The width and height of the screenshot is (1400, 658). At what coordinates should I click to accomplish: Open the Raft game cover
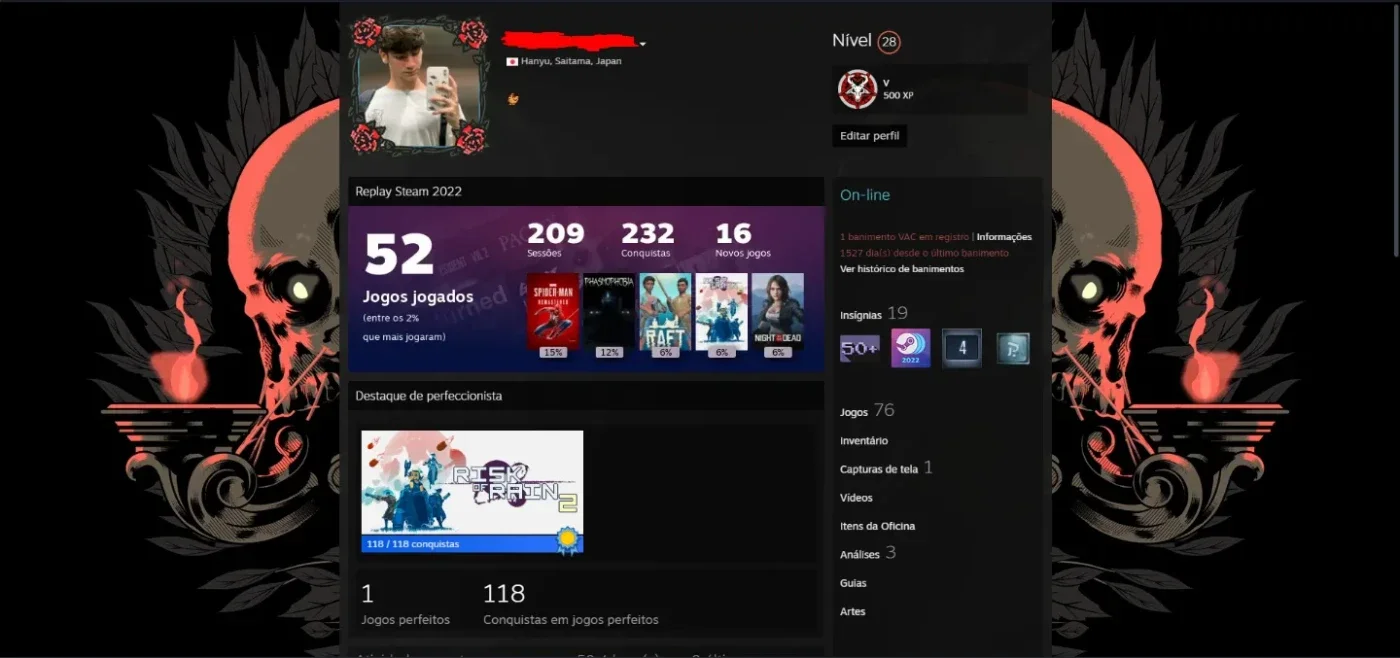click(x=665, y=310)
